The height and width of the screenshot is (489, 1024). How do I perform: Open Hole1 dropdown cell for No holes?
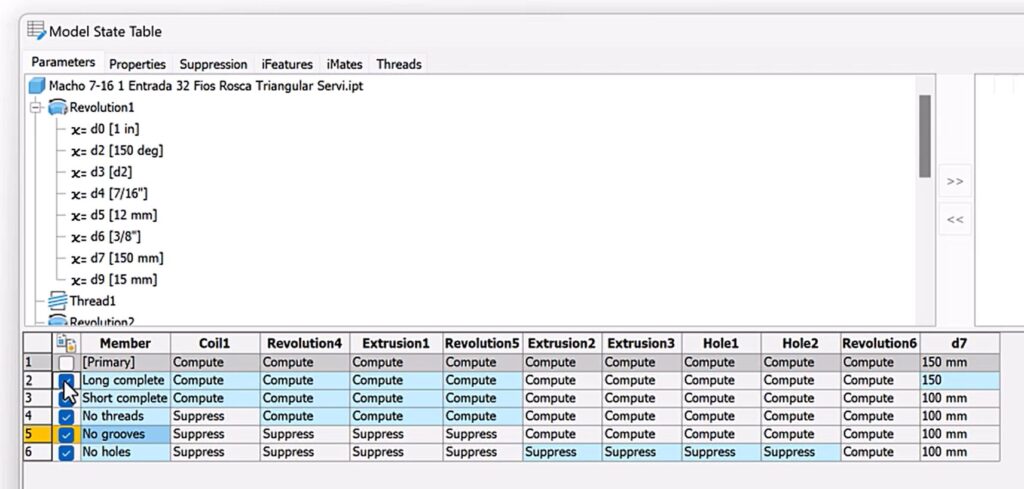[x=720, y=452]
